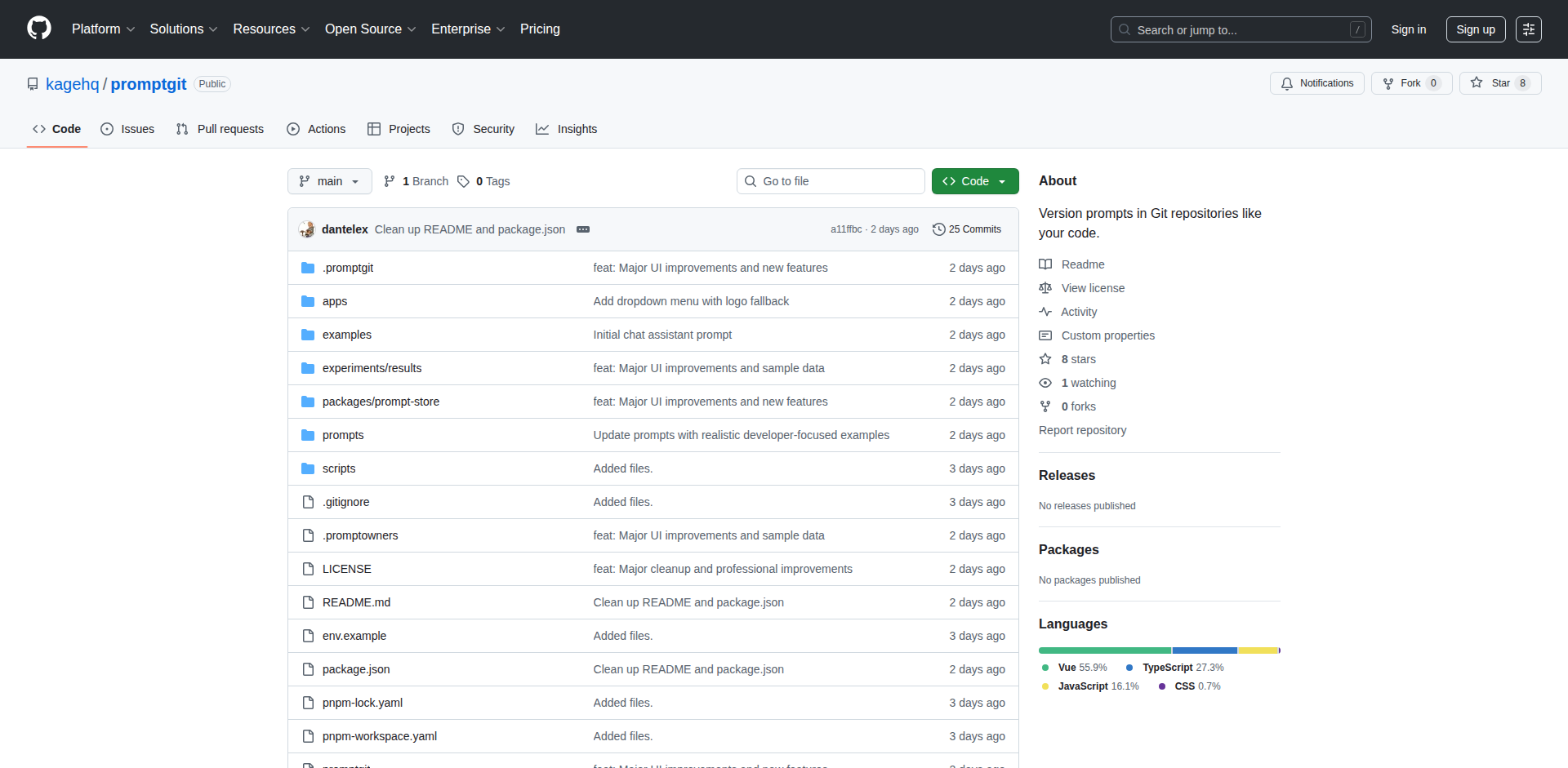1568x768 pixels.
Task: Open the Open Source dropdown menu
Action: (x=370, y=29)
